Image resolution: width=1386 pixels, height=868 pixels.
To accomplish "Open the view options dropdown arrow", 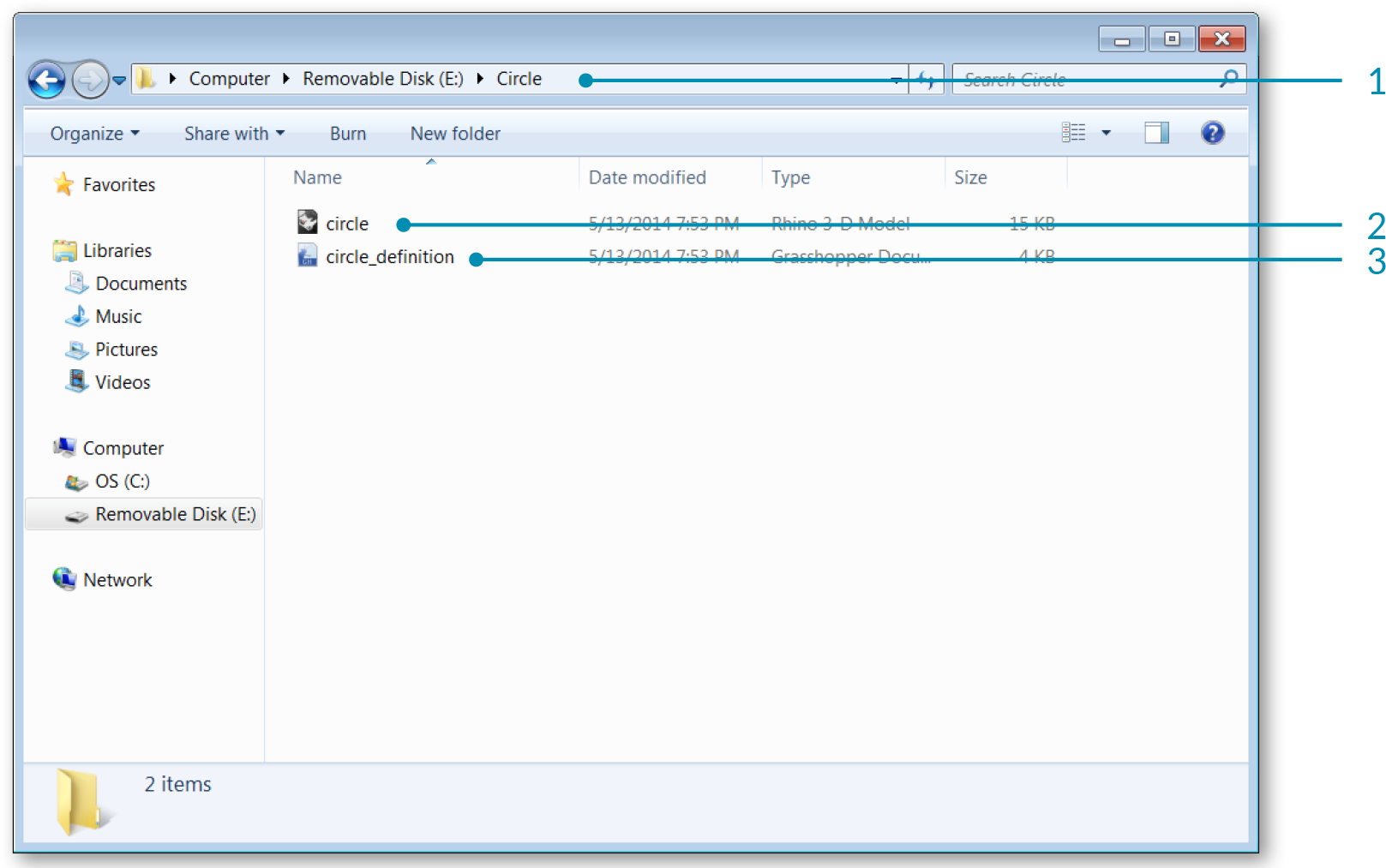I will (1106, 133).
